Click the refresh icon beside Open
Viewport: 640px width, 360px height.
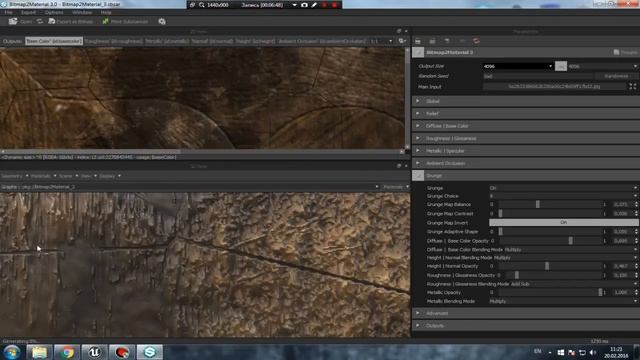click(40, 21)
